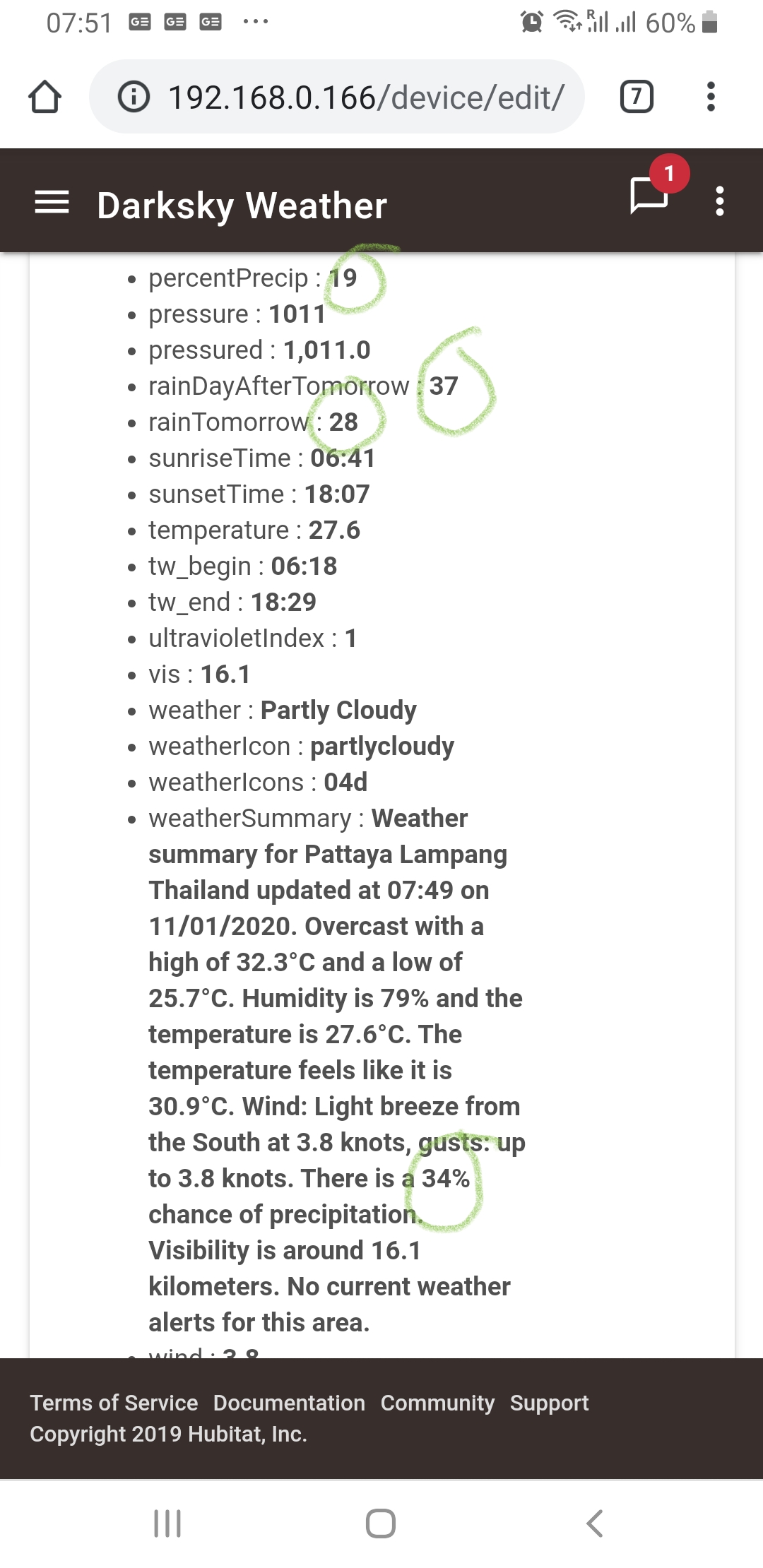The height and width of the screenshot is (1568, 763).
Task: Open the Terms of Service link
Action: coord(114,1403)
